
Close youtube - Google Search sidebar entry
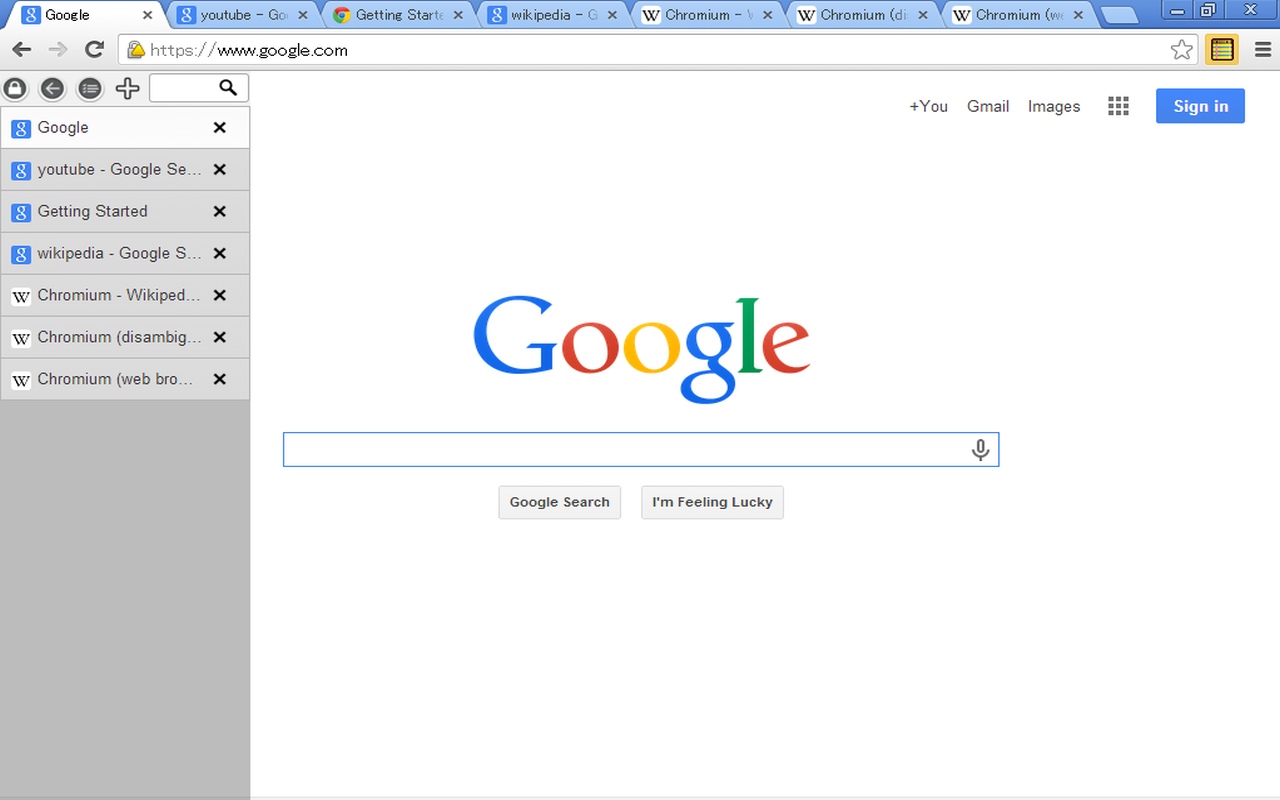click(x=220, y=170)
